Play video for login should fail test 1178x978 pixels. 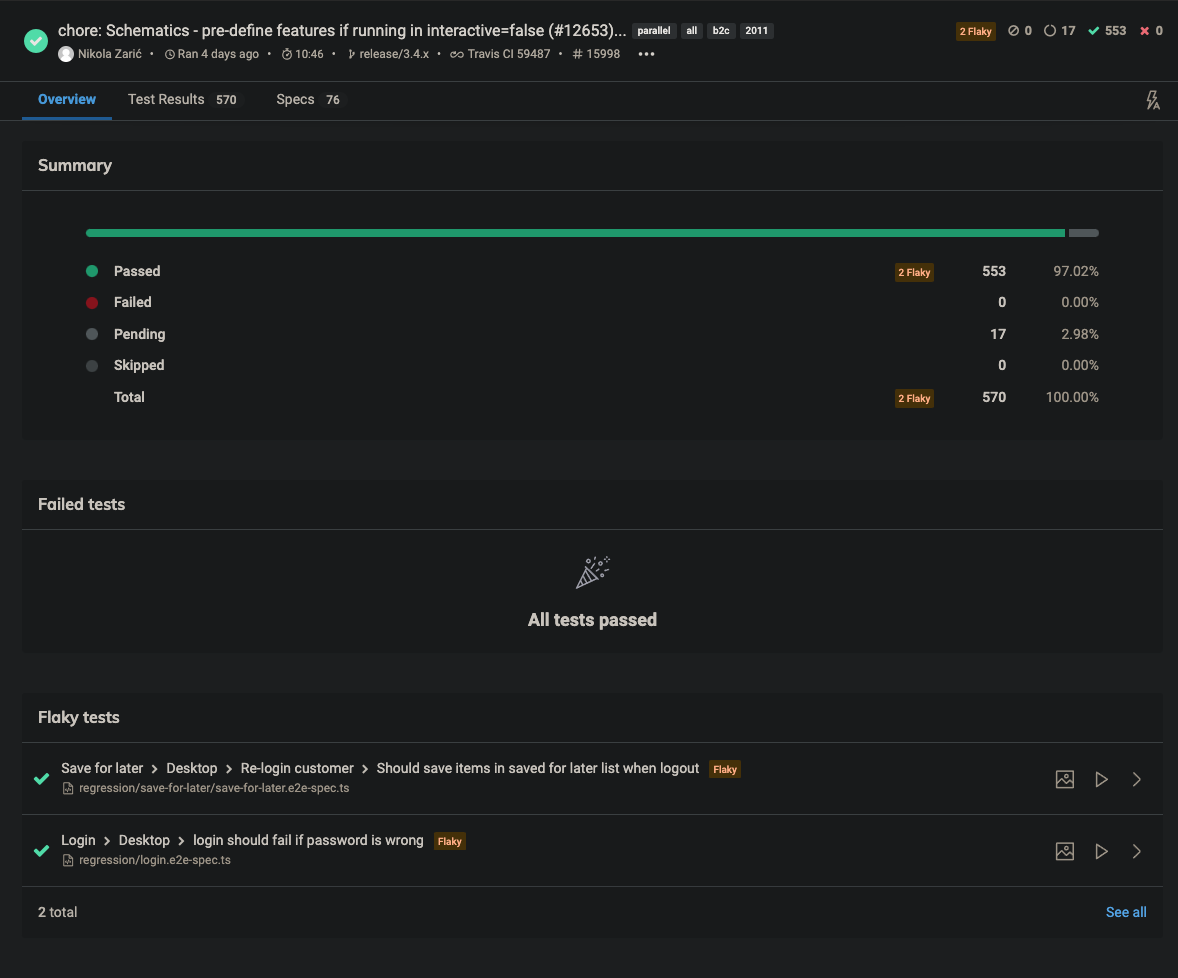coord(1101,852)
